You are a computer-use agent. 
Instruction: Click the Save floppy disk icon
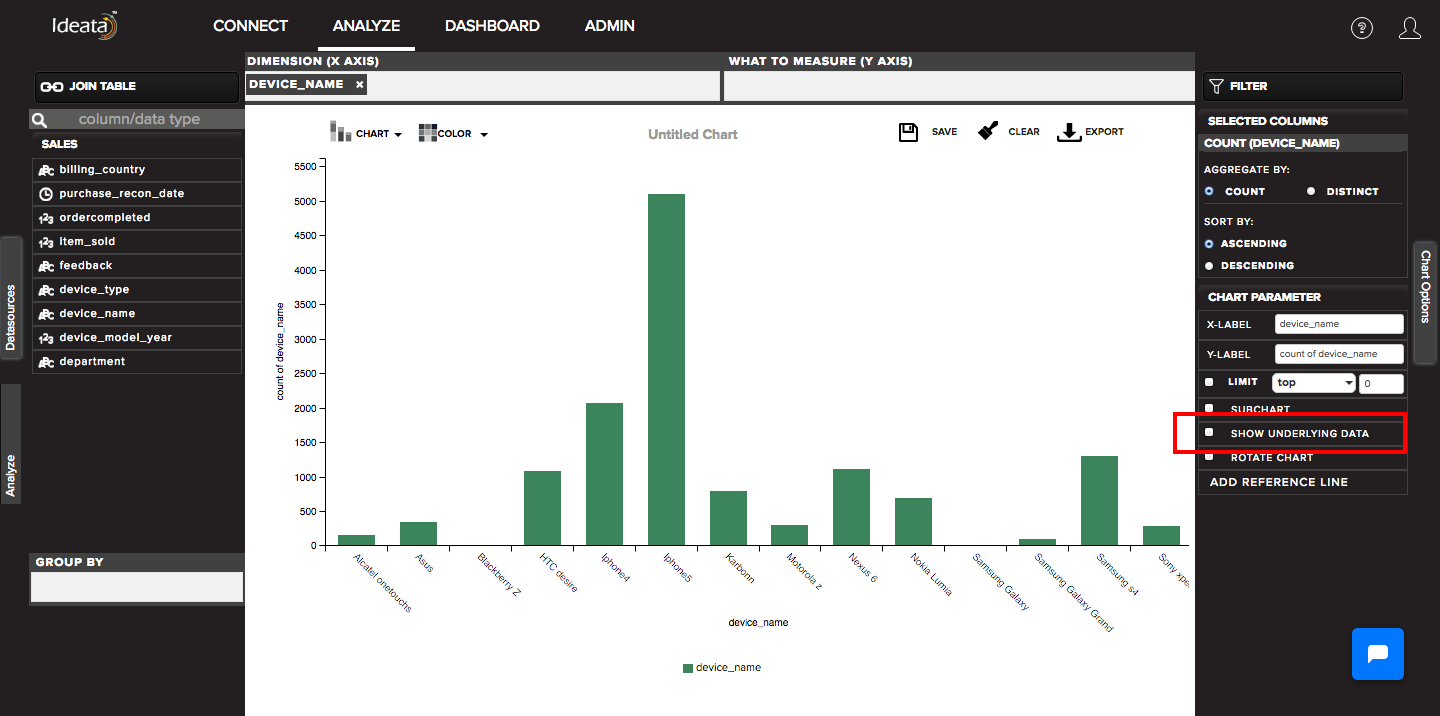click(909, 132)
